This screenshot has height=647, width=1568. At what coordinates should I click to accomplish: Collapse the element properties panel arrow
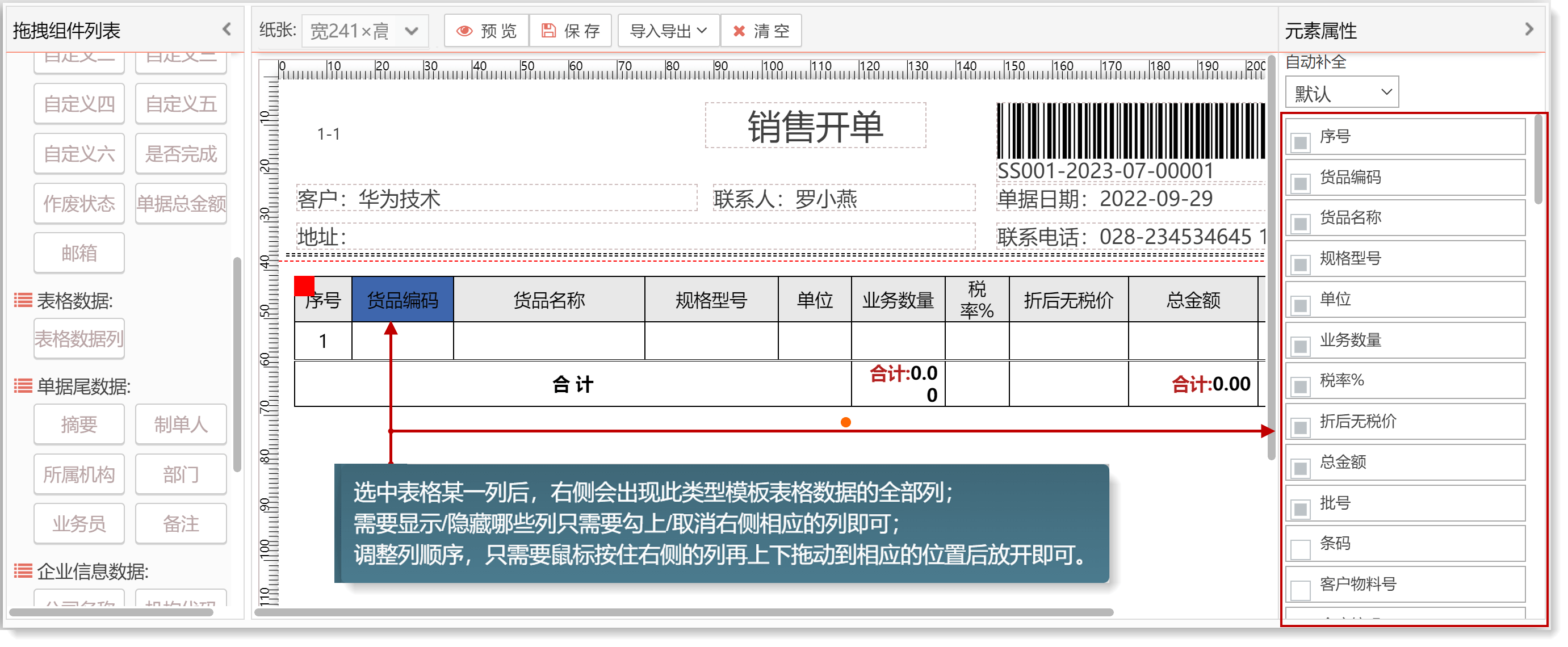[1529, 29]
